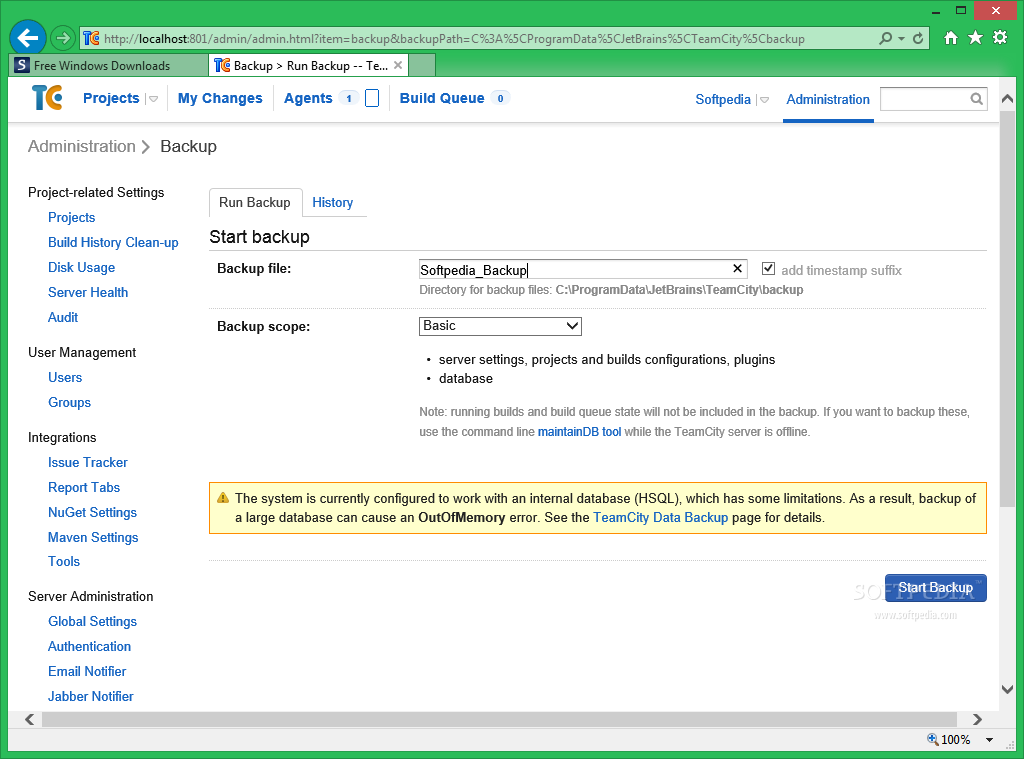Click the TeamCity logo icon
The height and width of the screenshot is (759, 1024).
coord(47,97)
